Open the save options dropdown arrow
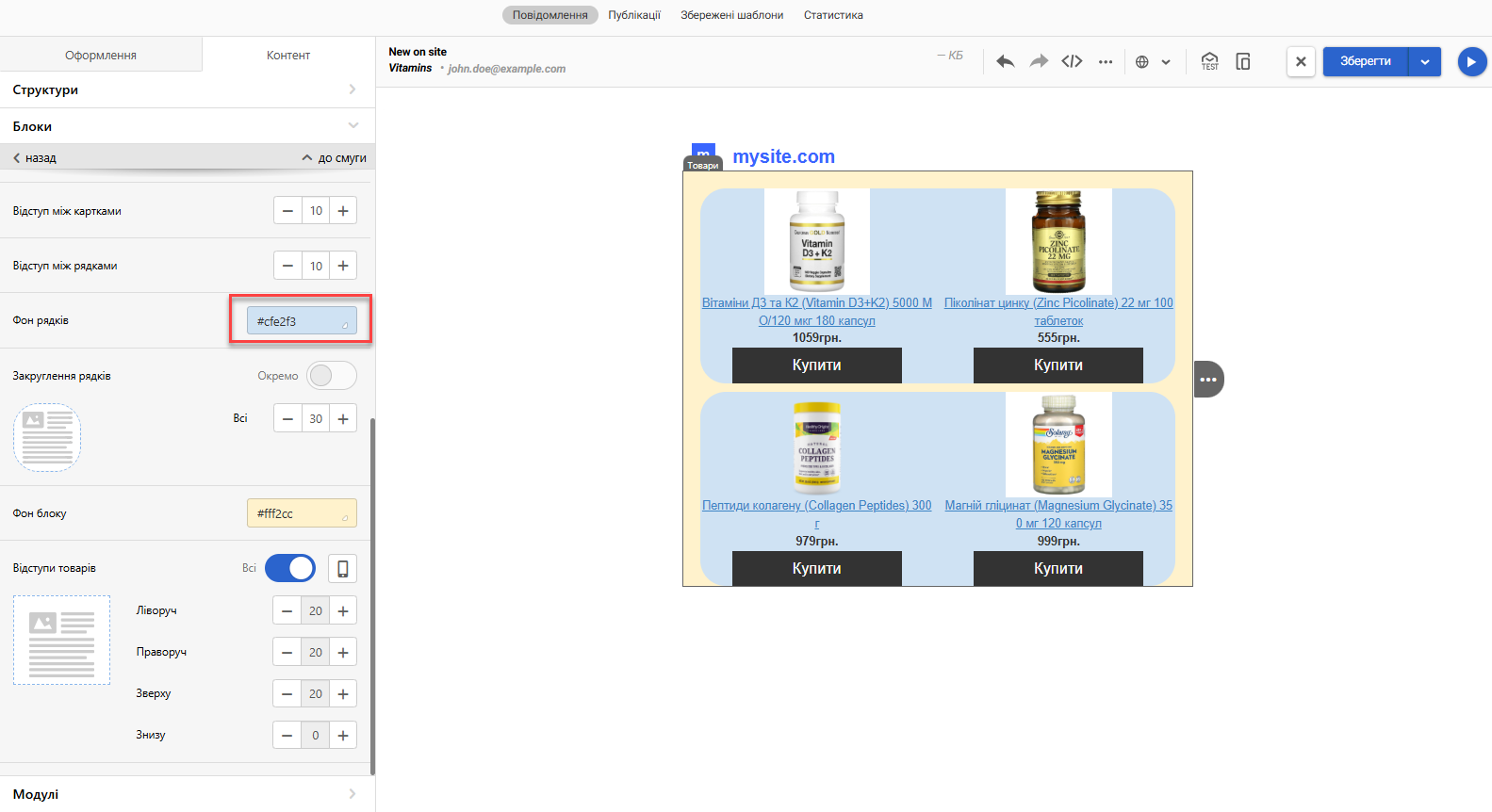1492x812 pixels. coord(1425,61)
